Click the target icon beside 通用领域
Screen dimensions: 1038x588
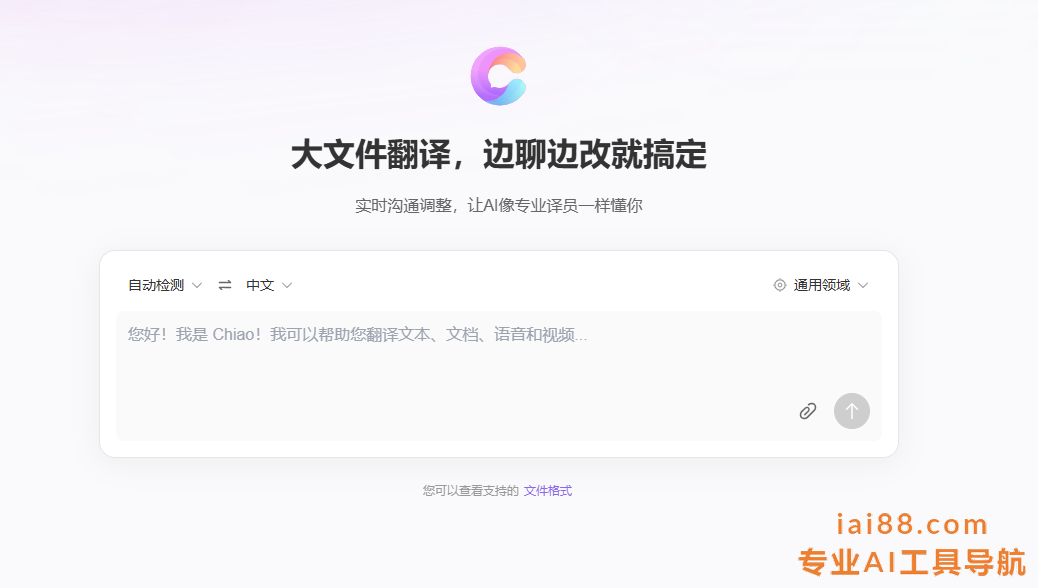coord(780,285)
